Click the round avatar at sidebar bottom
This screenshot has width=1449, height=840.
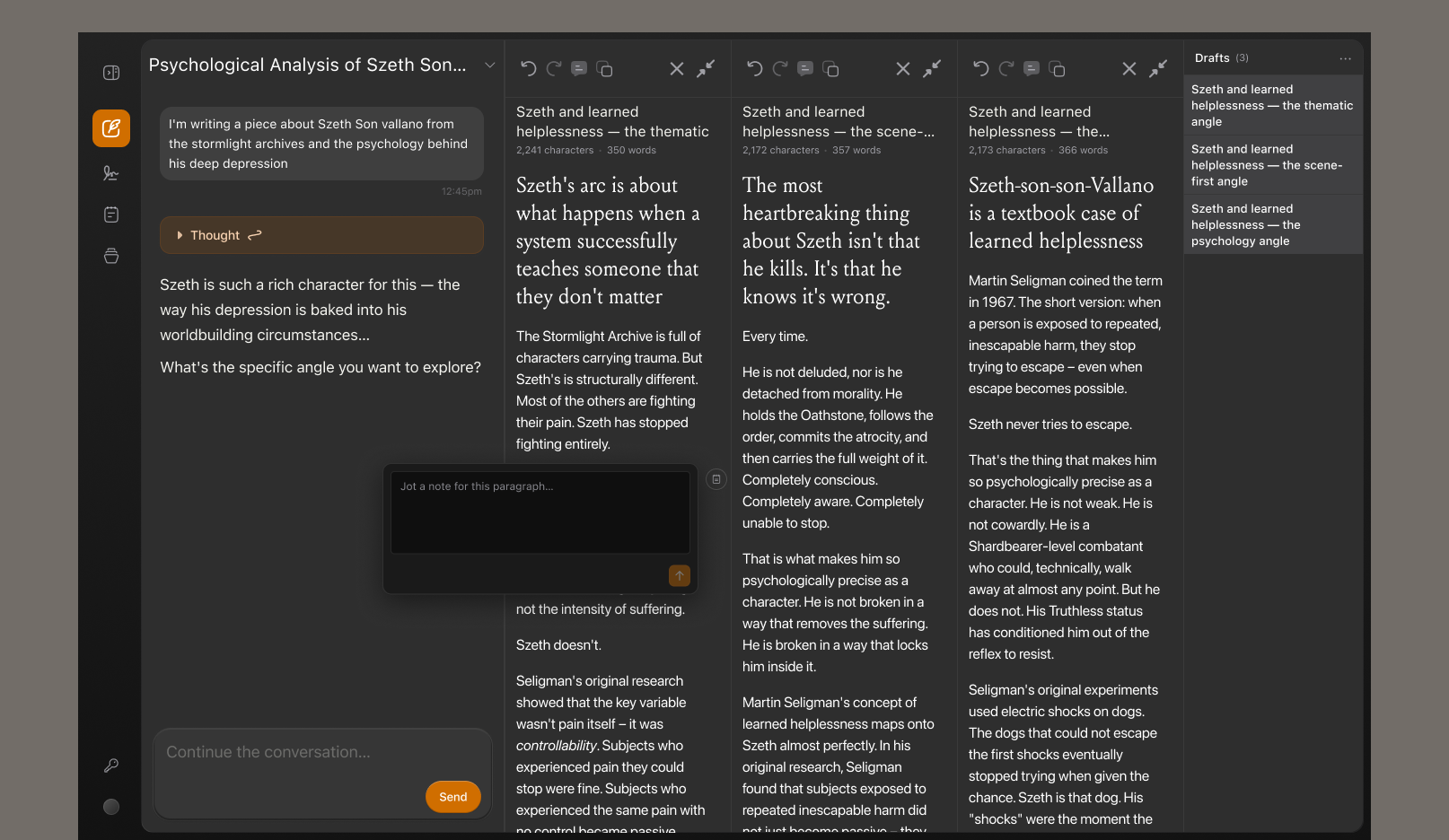[111, 807]
